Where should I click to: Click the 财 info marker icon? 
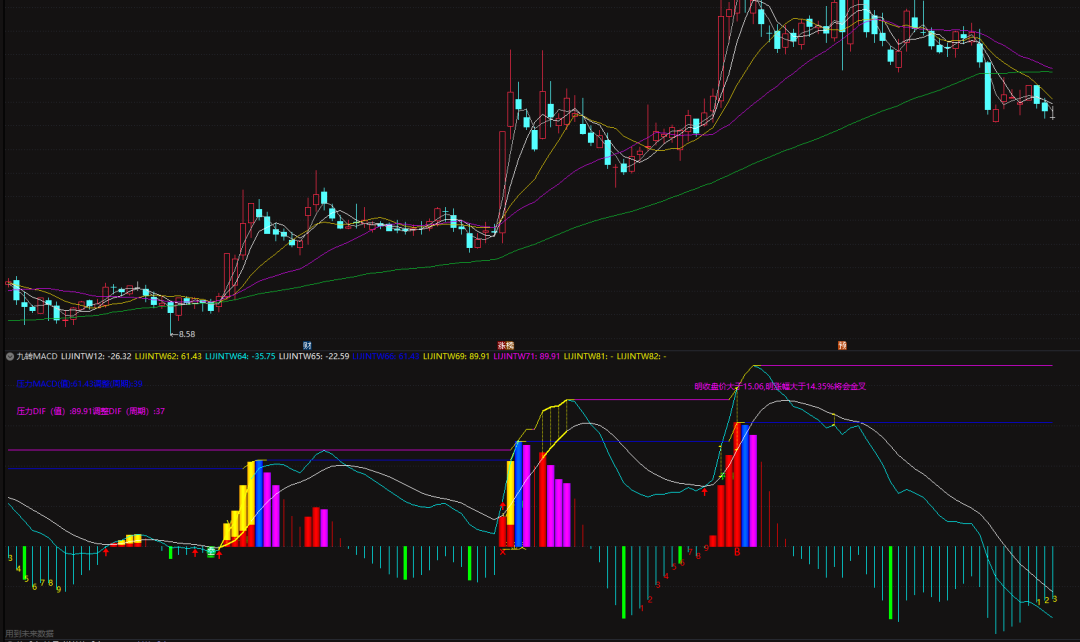click(x=306, y=345)
